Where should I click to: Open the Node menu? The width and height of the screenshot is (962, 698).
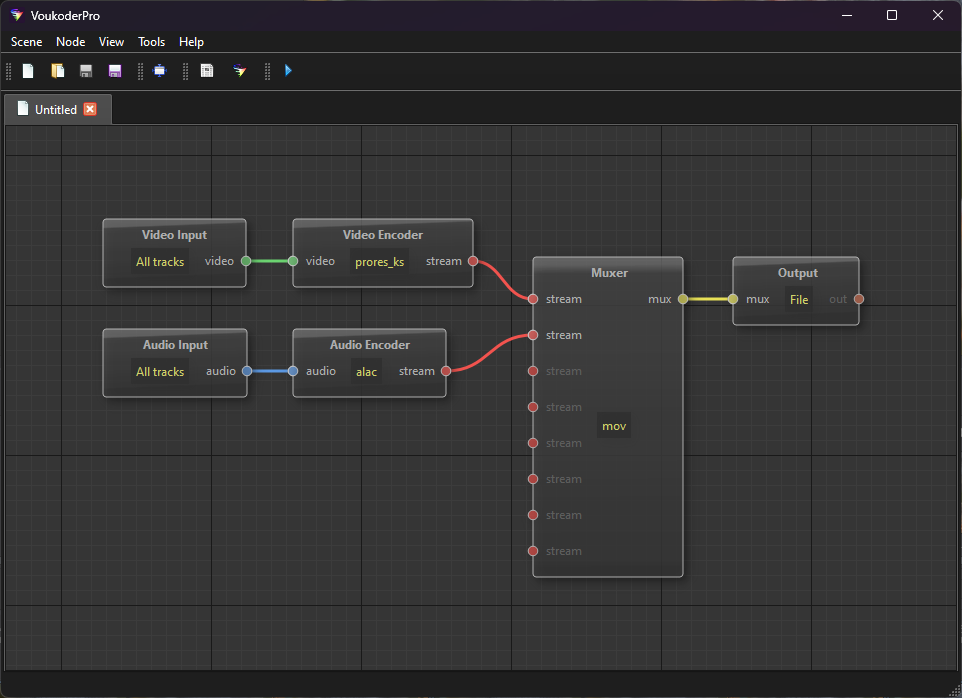(71, 42)
